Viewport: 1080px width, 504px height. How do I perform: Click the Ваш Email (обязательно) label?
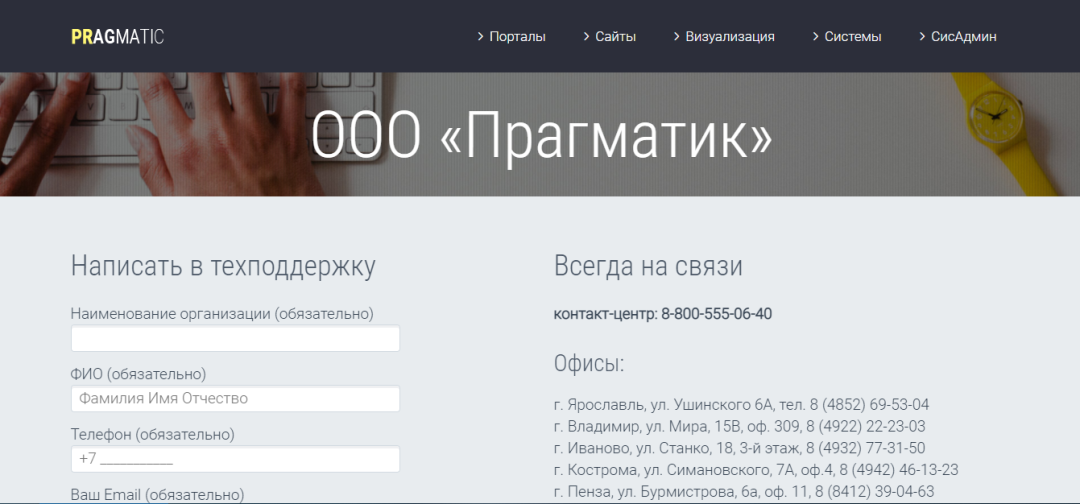click(x=158, y=494)
